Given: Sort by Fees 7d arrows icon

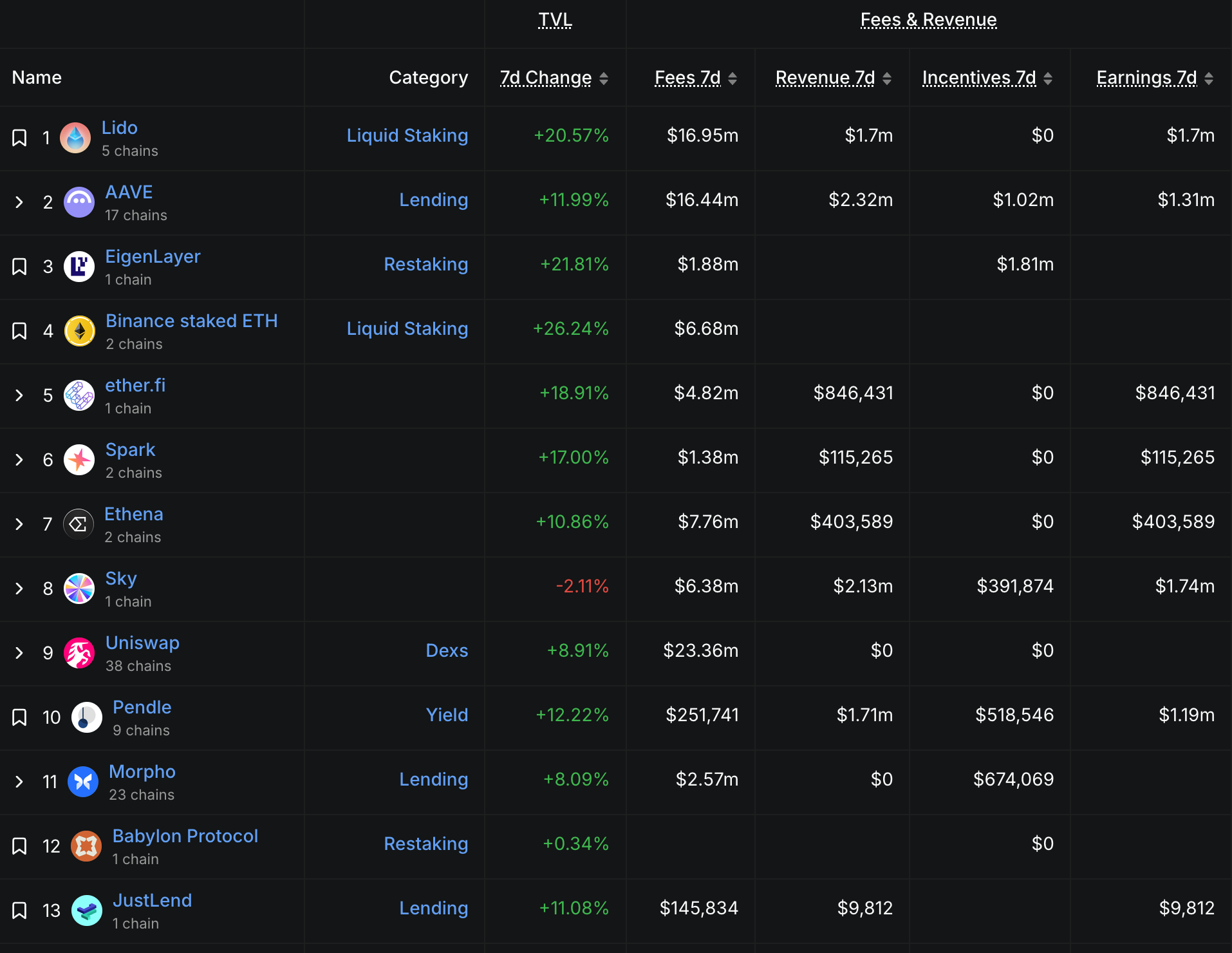Looking at the screenshot, I should pos(733,78).
